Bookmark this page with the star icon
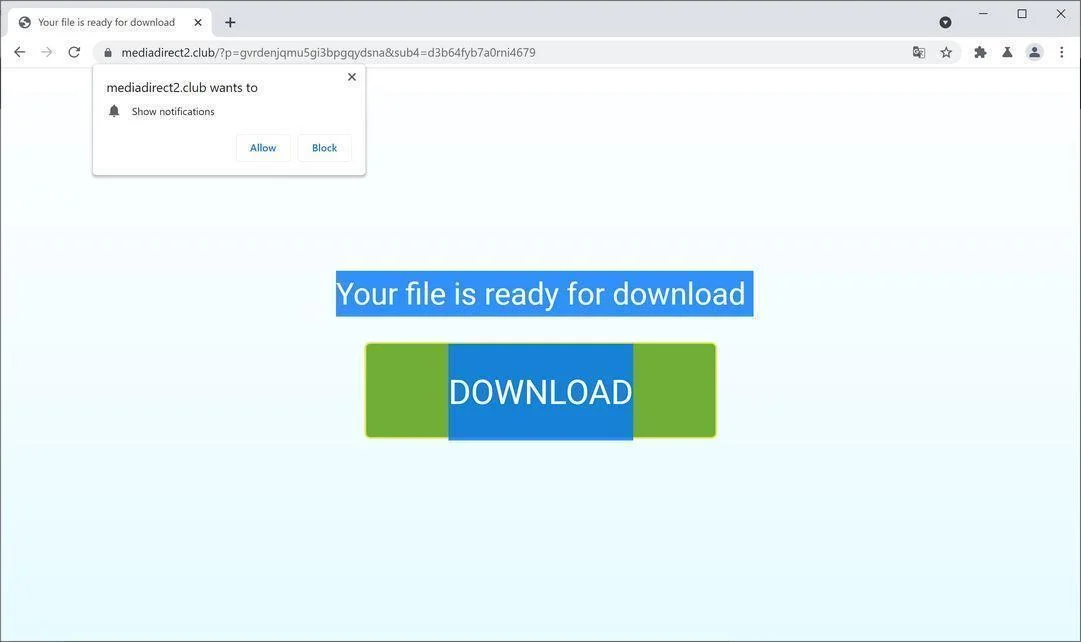Viewport: 1081px width, 642px height. click(946, 52)
